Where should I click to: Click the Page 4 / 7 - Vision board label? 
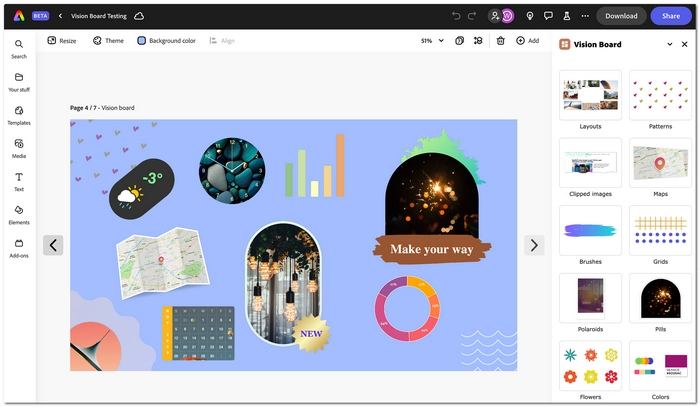point(102,108)
